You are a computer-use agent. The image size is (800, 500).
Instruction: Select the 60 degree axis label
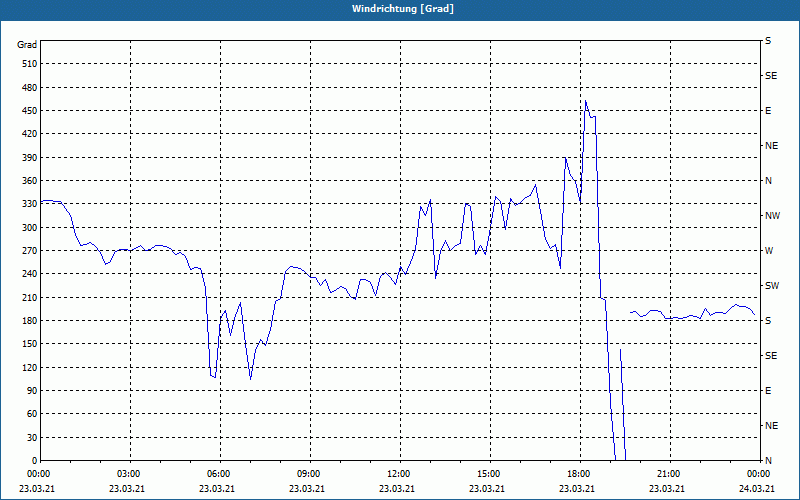pyautogui.click(x=31, y=414)
